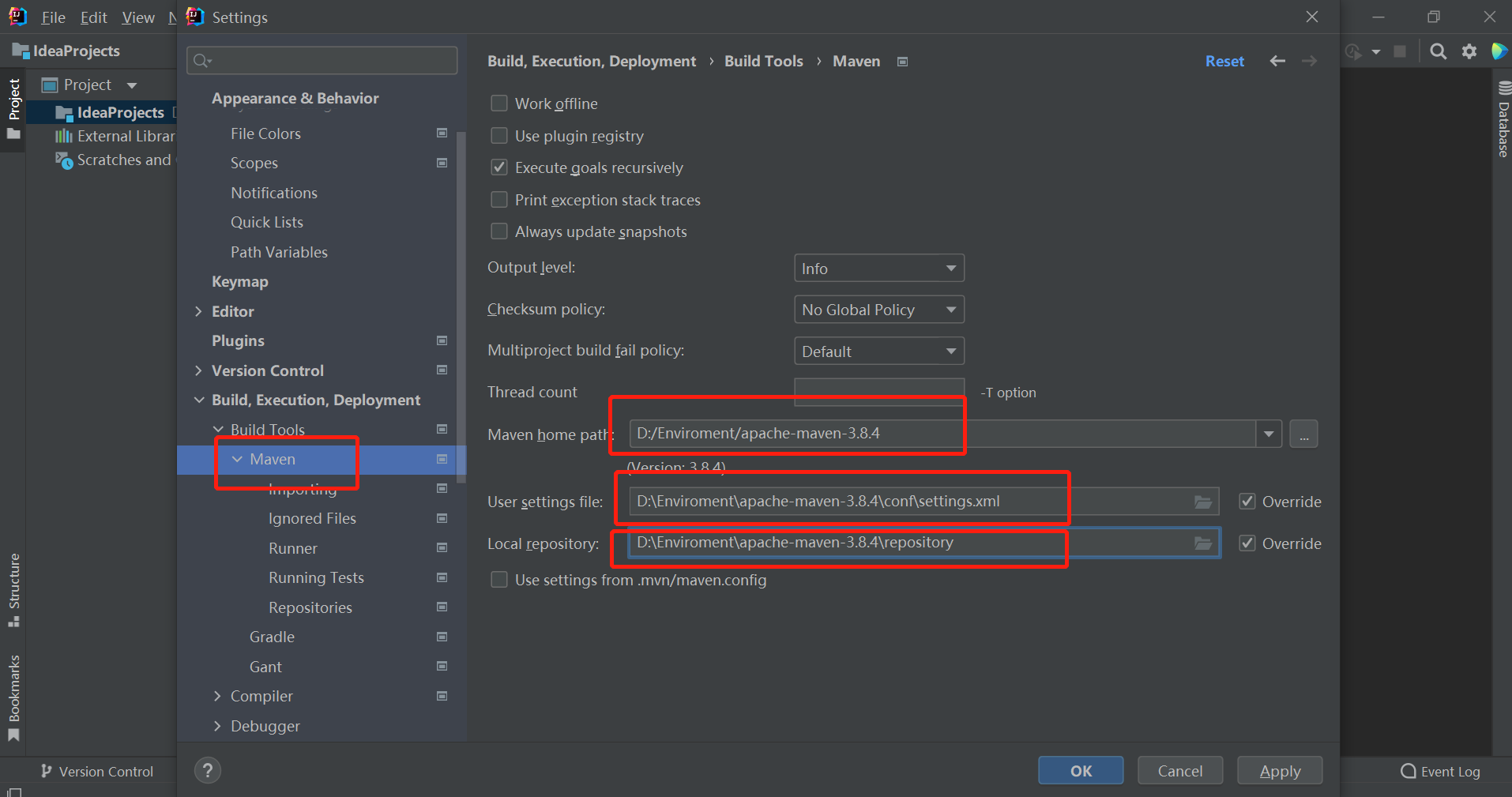This screenshot has height=797, width=1512.
Task: Click project-scope icon beside File Colors
Action: 442,133
